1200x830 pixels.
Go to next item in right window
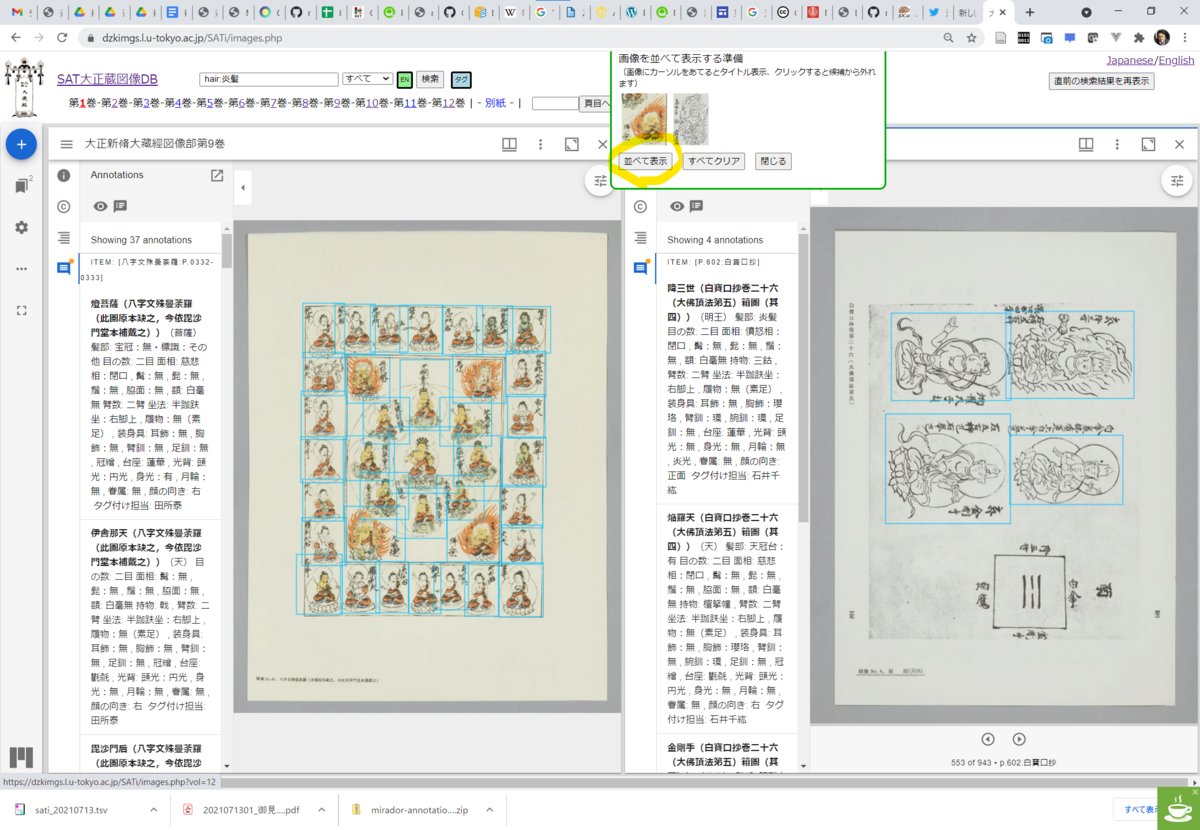tap(1019, 739)
